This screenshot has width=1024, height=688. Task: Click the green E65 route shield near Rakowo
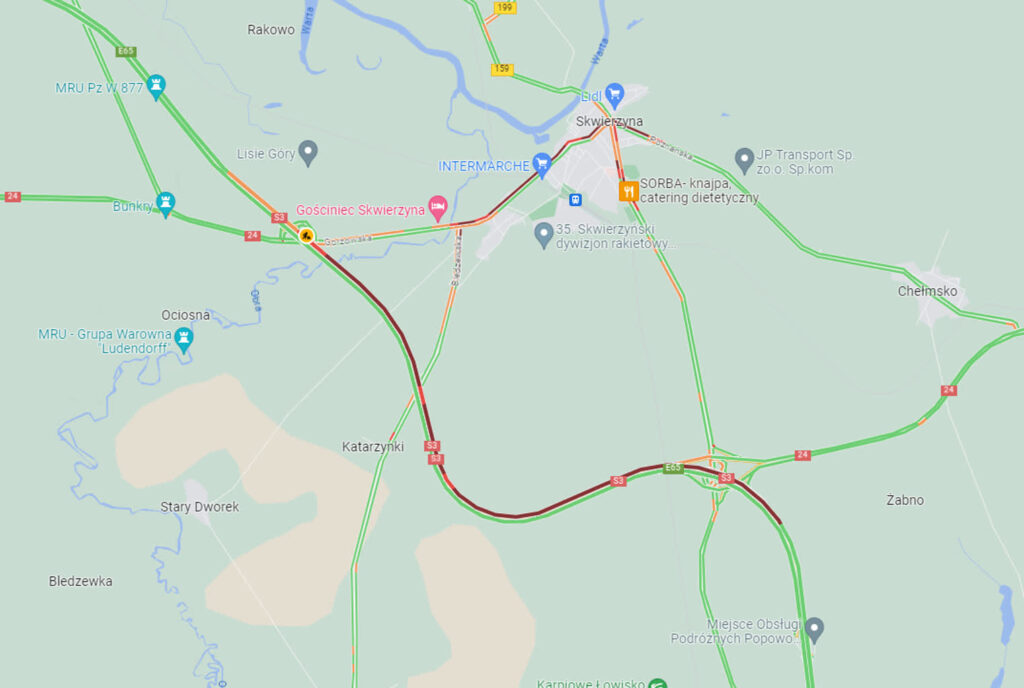tap(125, 51)
